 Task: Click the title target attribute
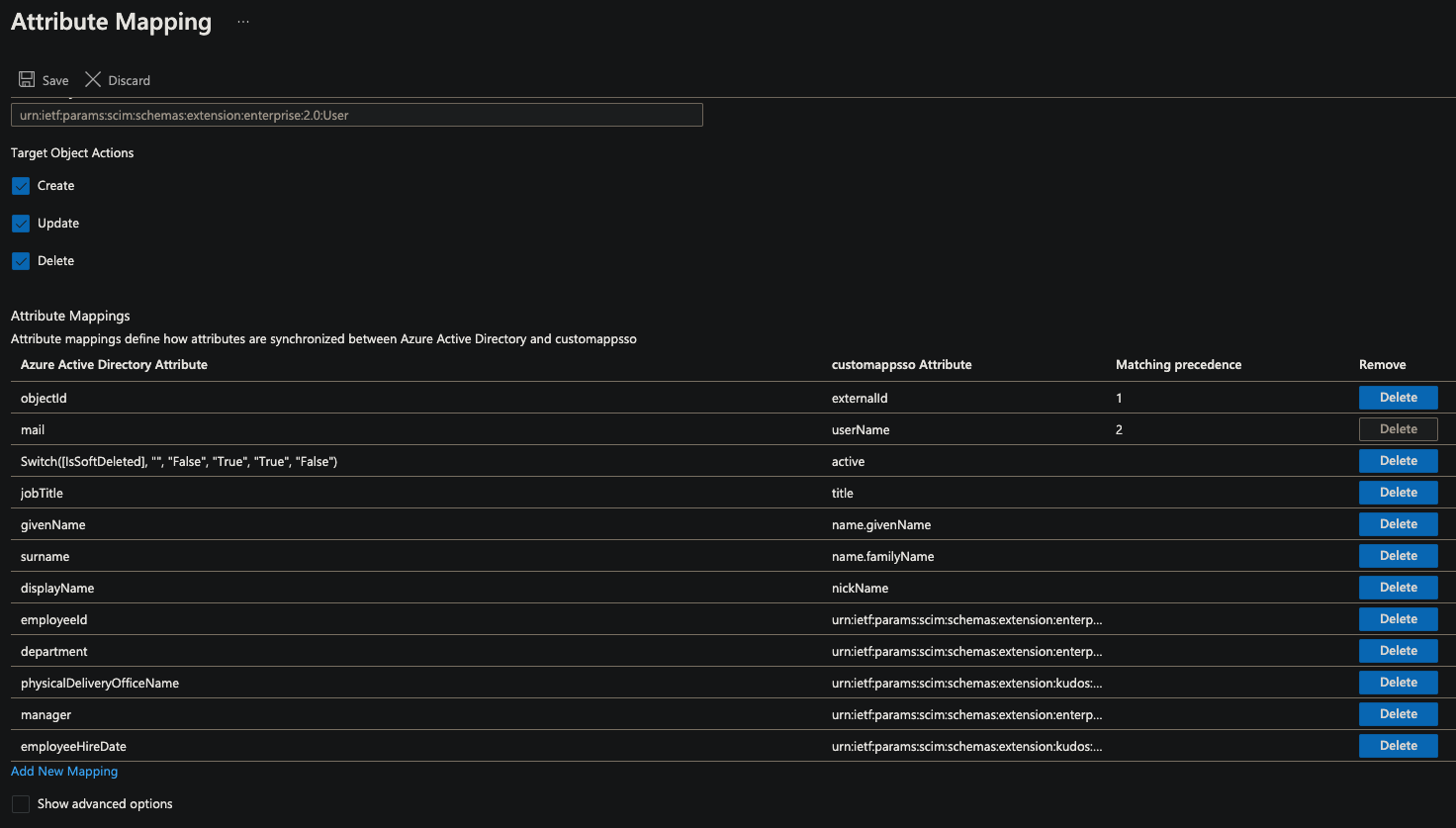(843, 494)
